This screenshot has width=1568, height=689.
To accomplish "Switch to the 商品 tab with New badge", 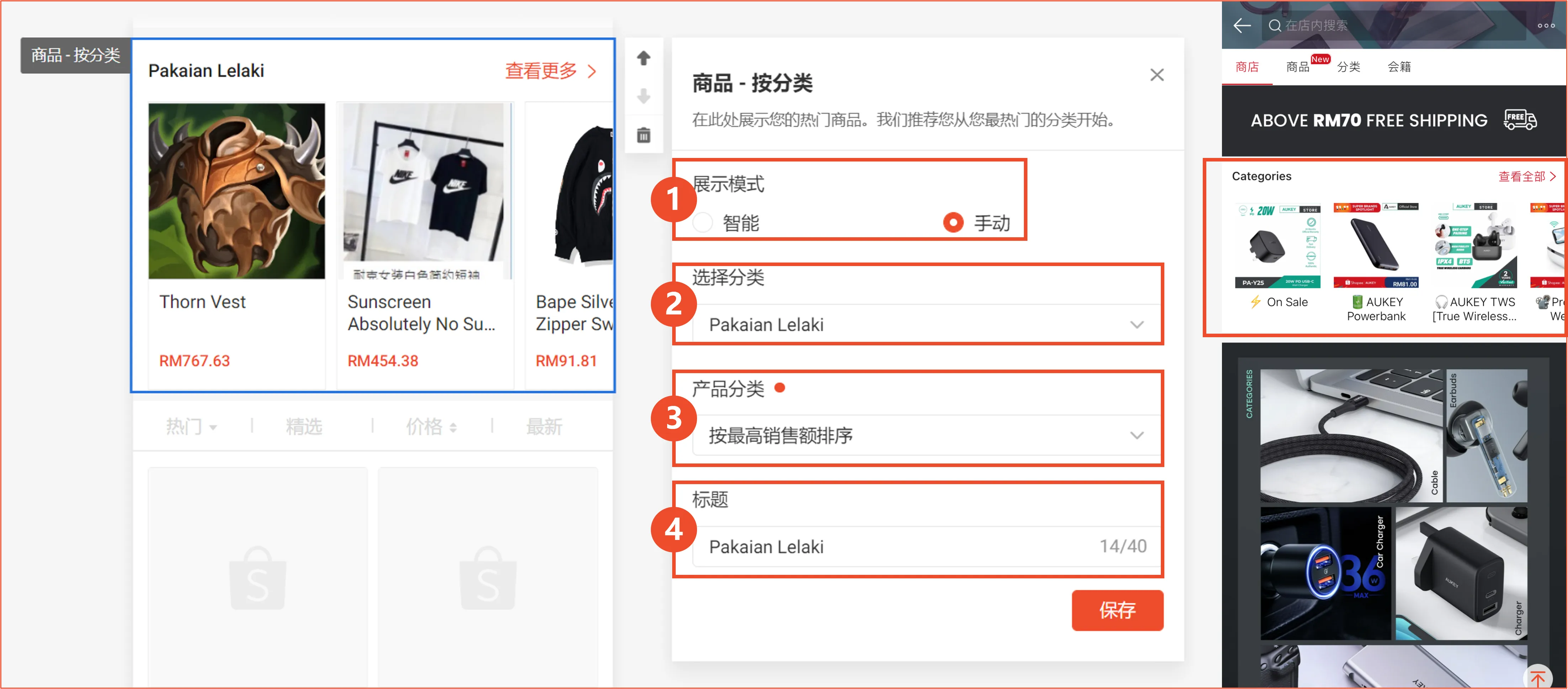I will coord(1298,67).
